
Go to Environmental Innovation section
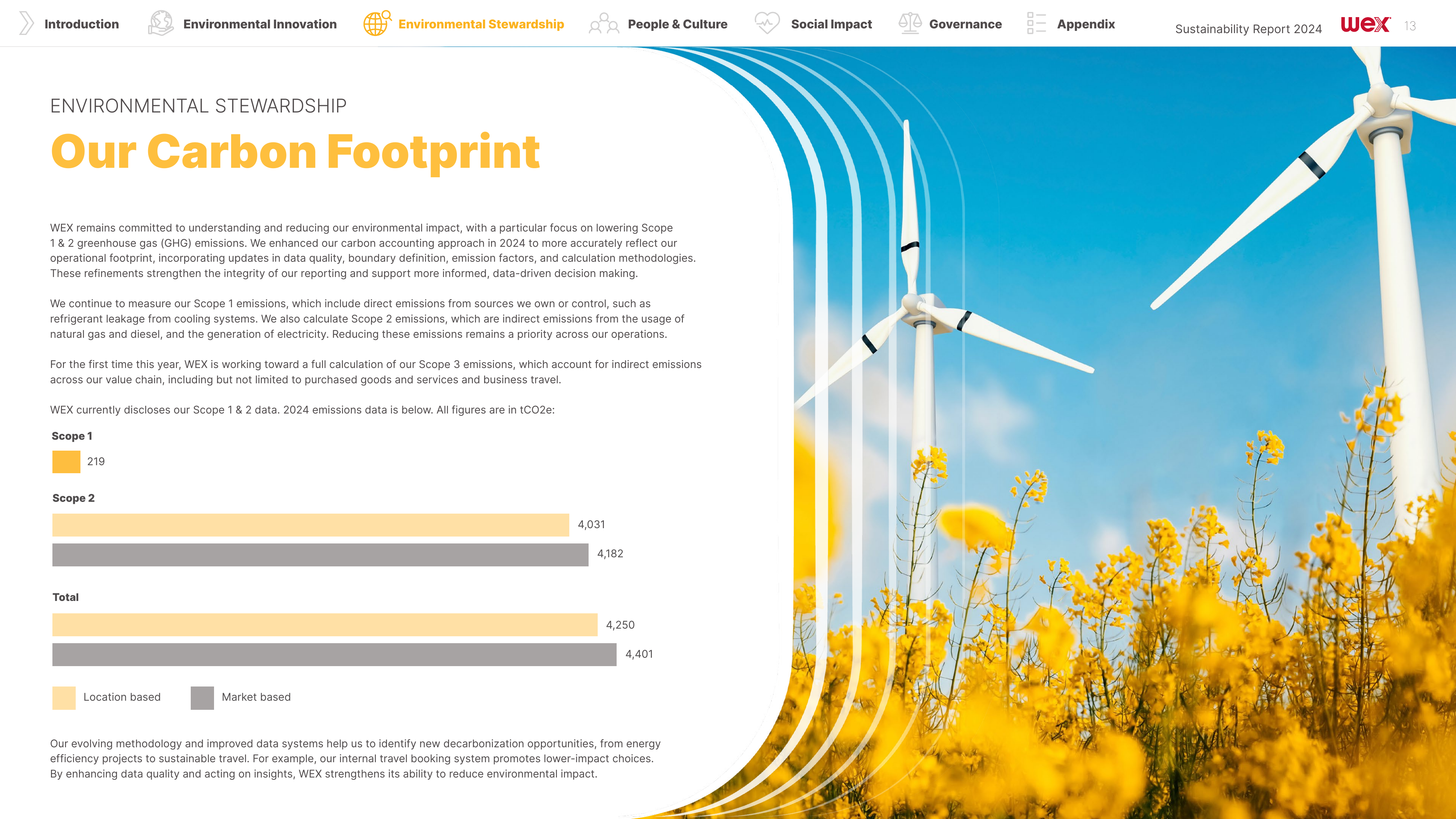click(260, 24)
